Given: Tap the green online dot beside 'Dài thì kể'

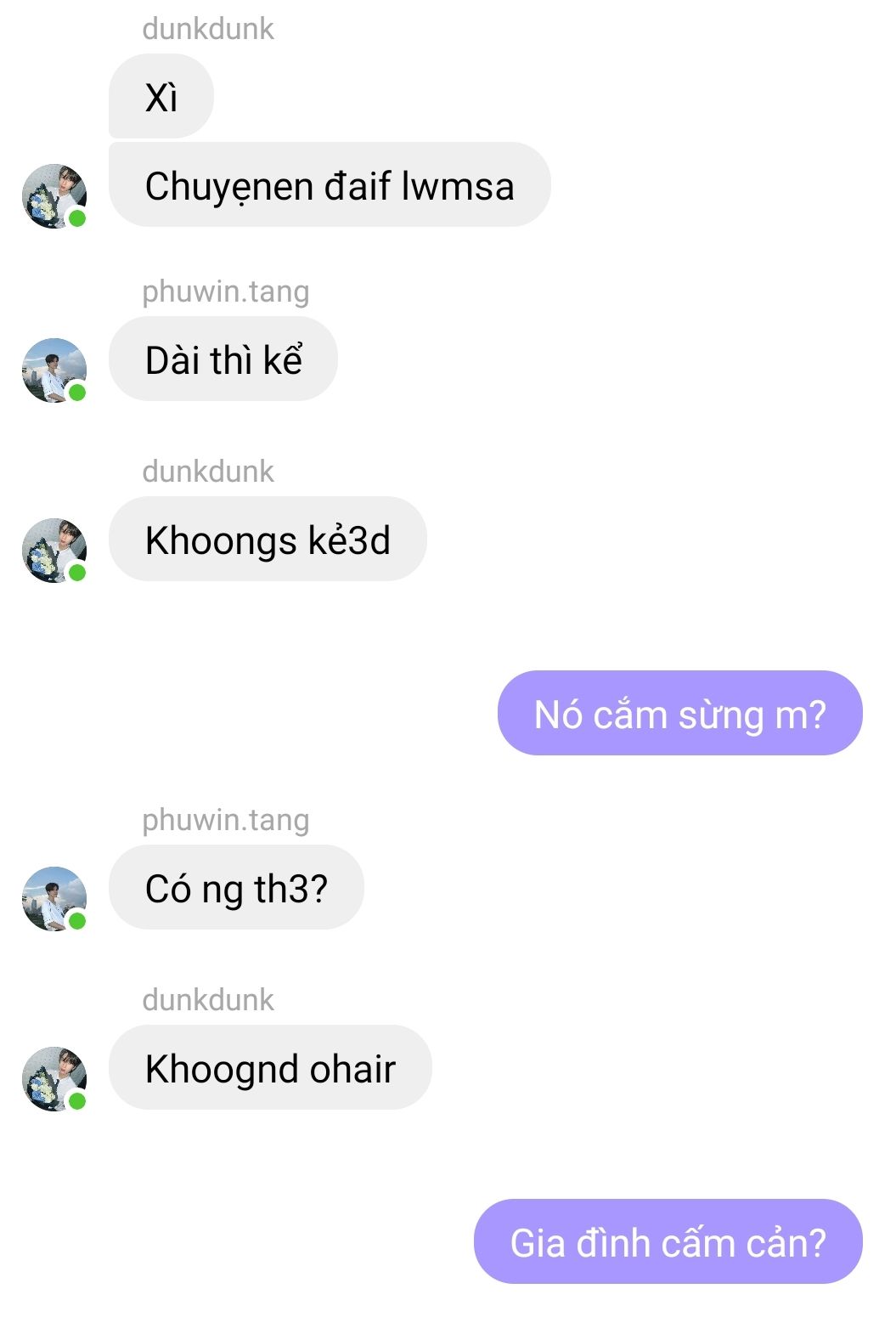Looking at the screenshot, I should coord(77,393).
